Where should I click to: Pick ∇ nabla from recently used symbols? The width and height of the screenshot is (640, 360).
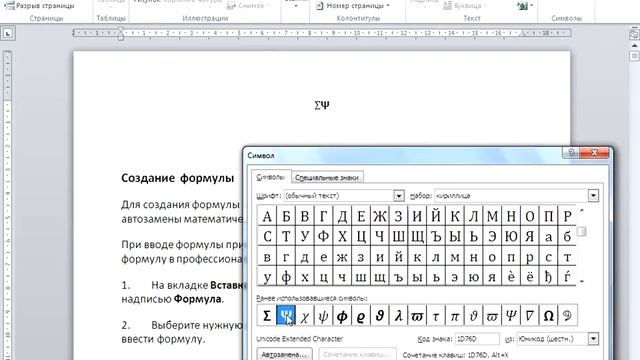pyautogui.click(x=530, y=316)
